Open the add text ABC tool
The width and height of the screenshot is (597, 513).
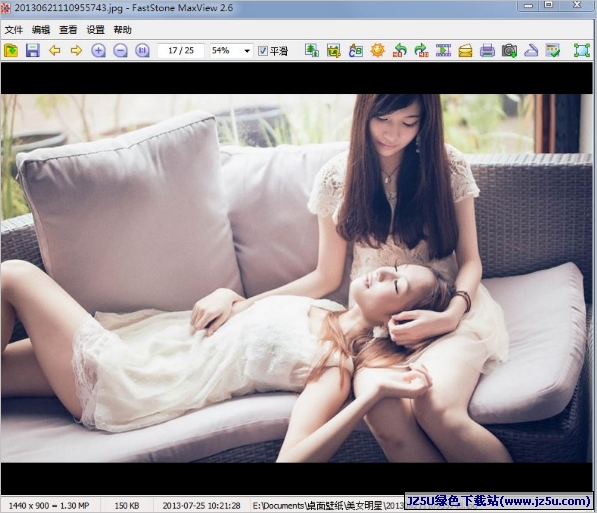pos(356,50)
